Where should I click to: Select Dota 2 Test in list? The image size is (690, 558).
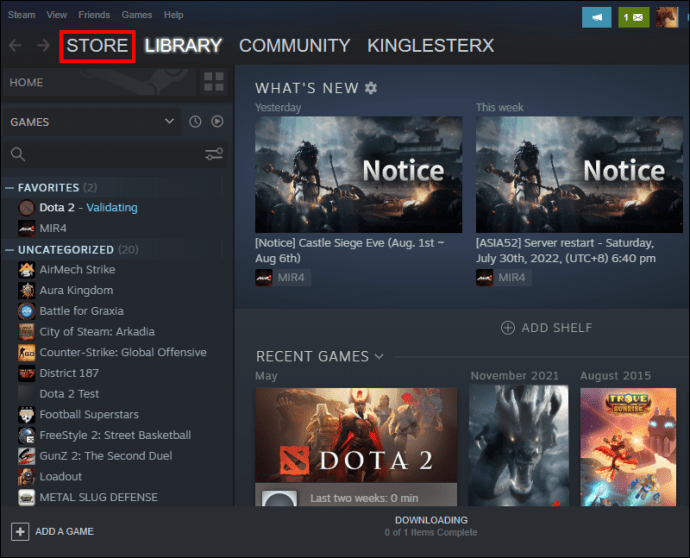pyautogui.click(x=69, y=394)
